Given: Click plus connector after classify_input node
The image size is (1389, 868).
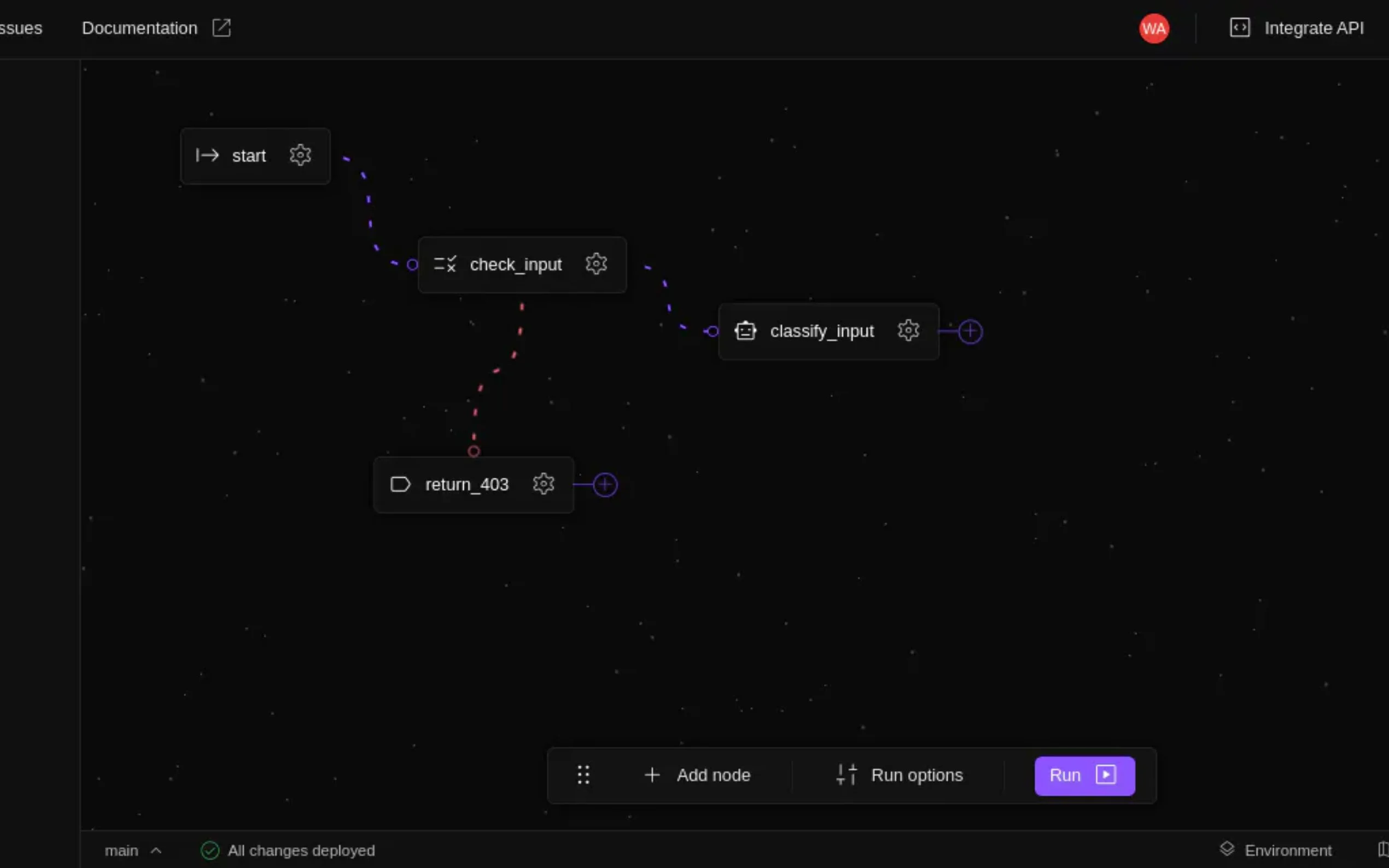Looking at the screenshot, I should click(970, 331).
